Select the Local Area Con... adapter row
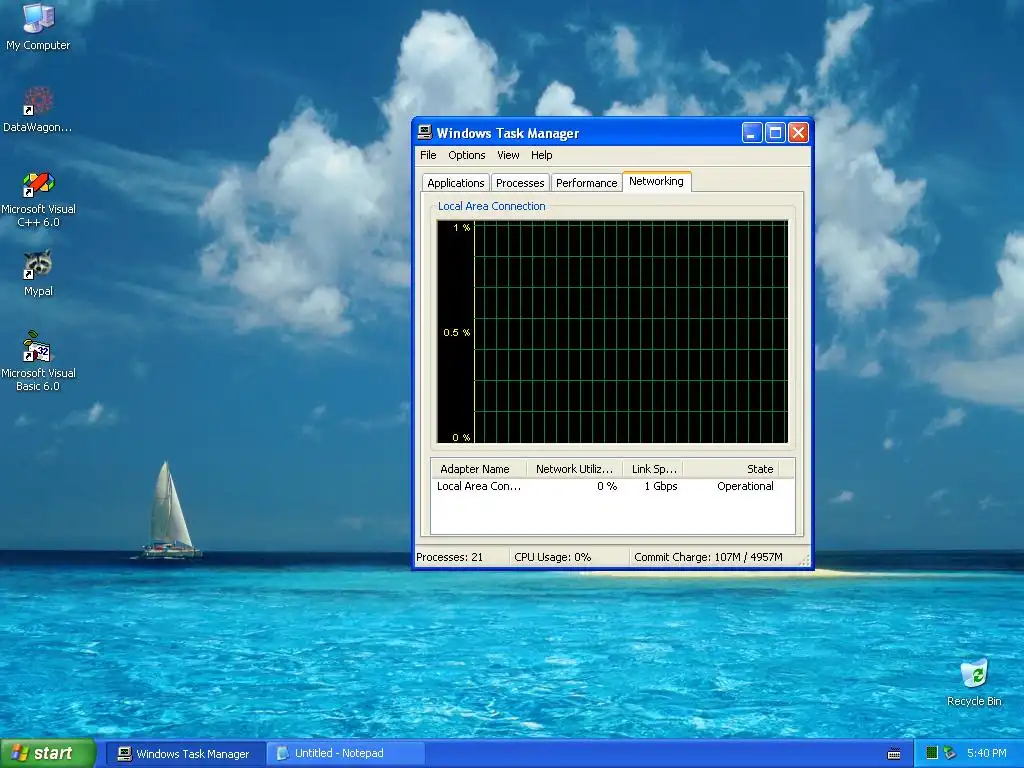Image resolution: width=1024 pixels, height=768 pixels. point(613,486)
